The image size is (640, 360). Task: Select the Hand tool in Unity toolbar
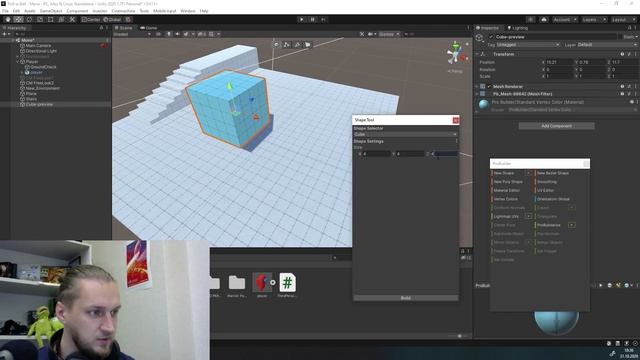pos(8,20)
